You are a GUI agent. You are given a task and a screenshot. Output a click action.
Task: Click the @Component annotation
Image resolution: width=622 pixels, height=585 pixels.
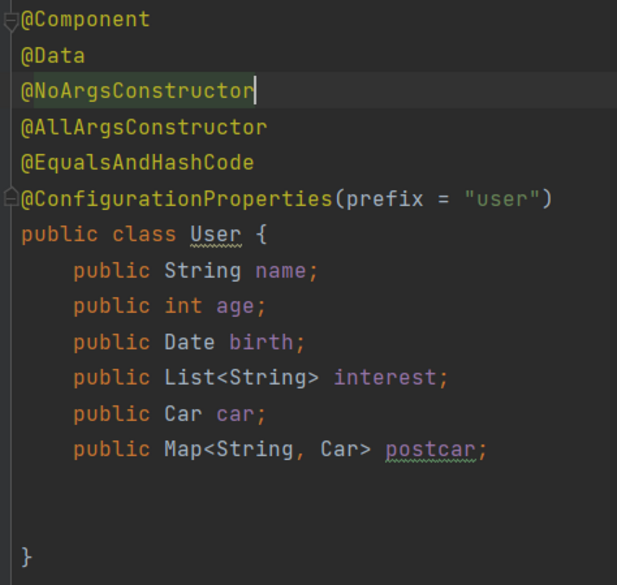click(85, 19)
